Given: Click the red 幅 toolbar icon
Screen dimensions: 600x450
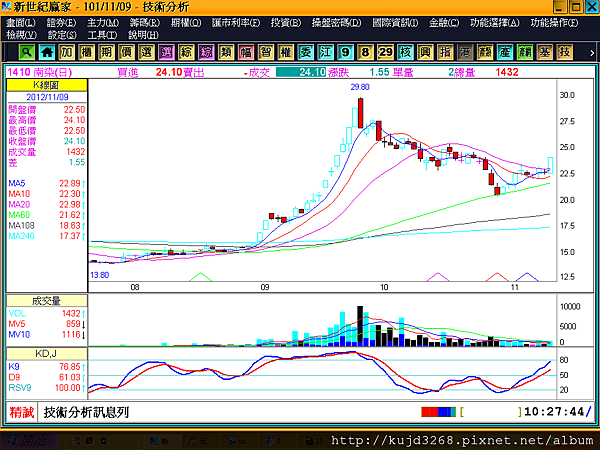Looking at the screenshot, I should click(246, 52).
